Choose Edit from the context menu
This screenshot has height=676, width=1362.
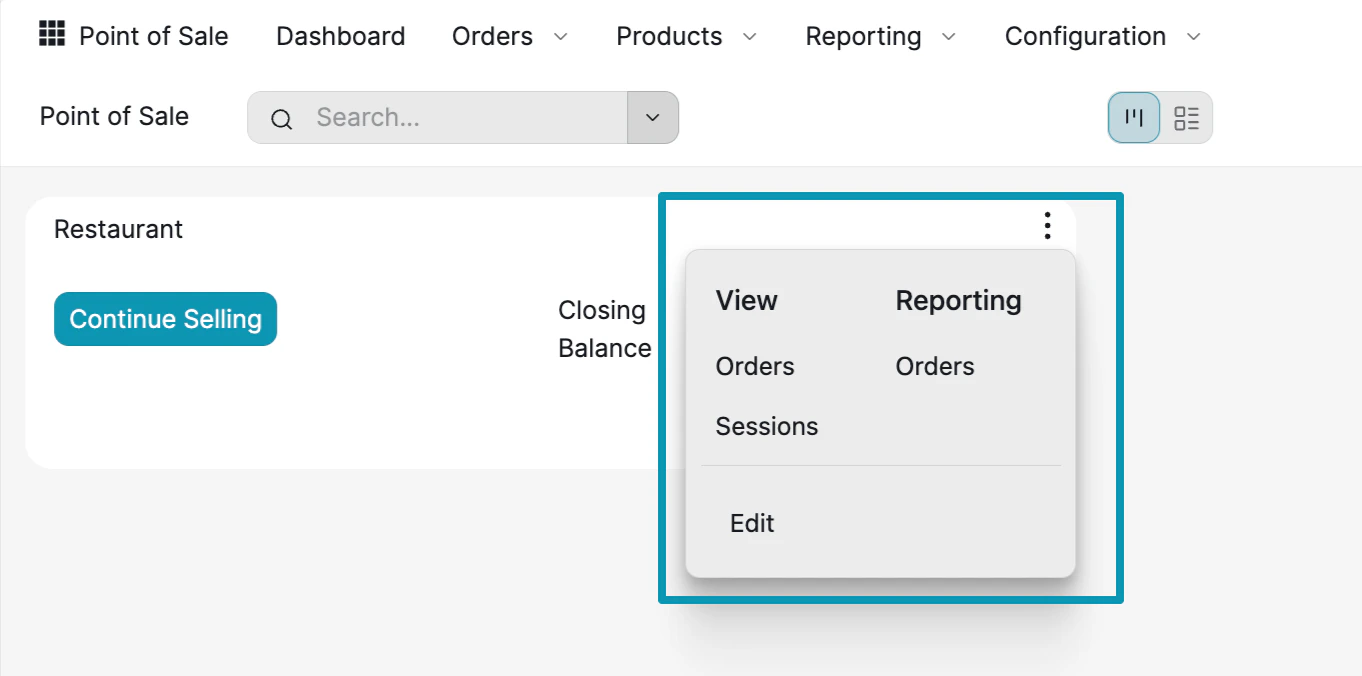[752, 523]
